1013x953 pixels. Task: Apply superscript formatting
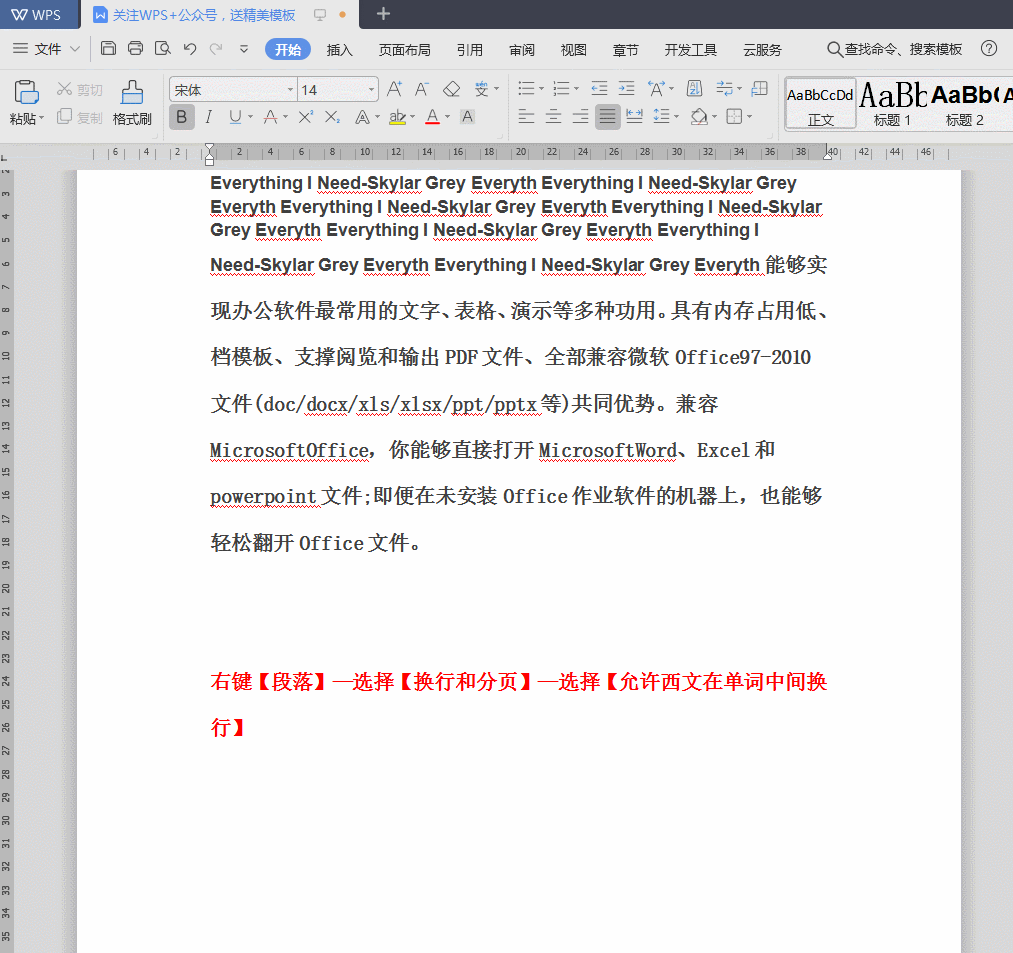(x=306, y=117)
